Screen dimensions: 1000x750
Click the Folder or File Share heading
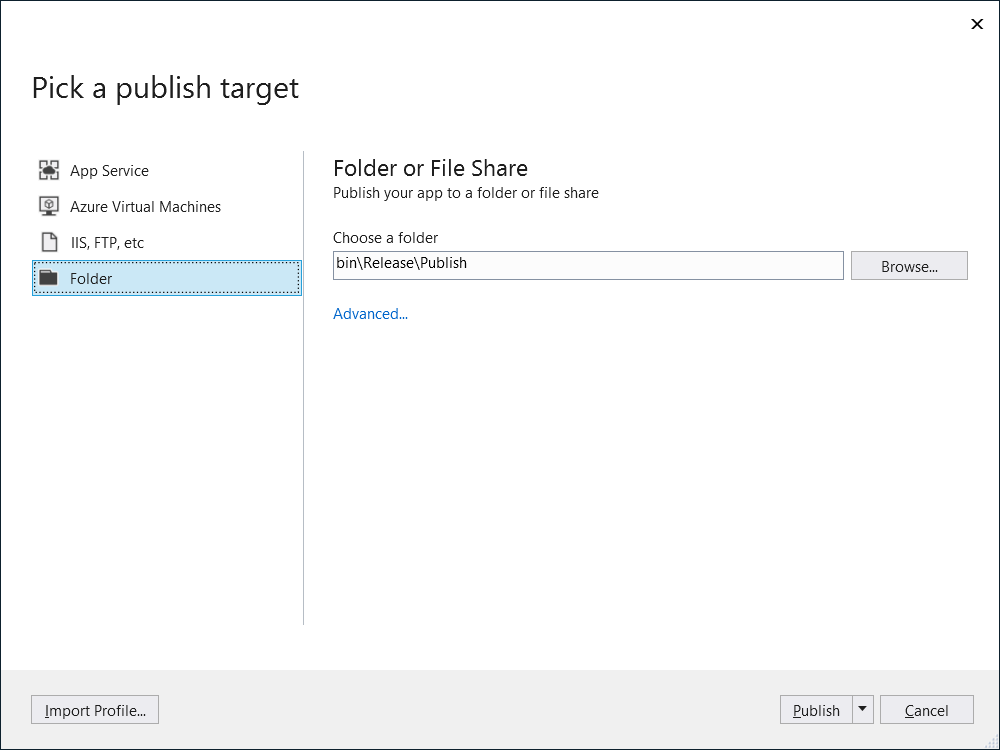pos(430,168)
